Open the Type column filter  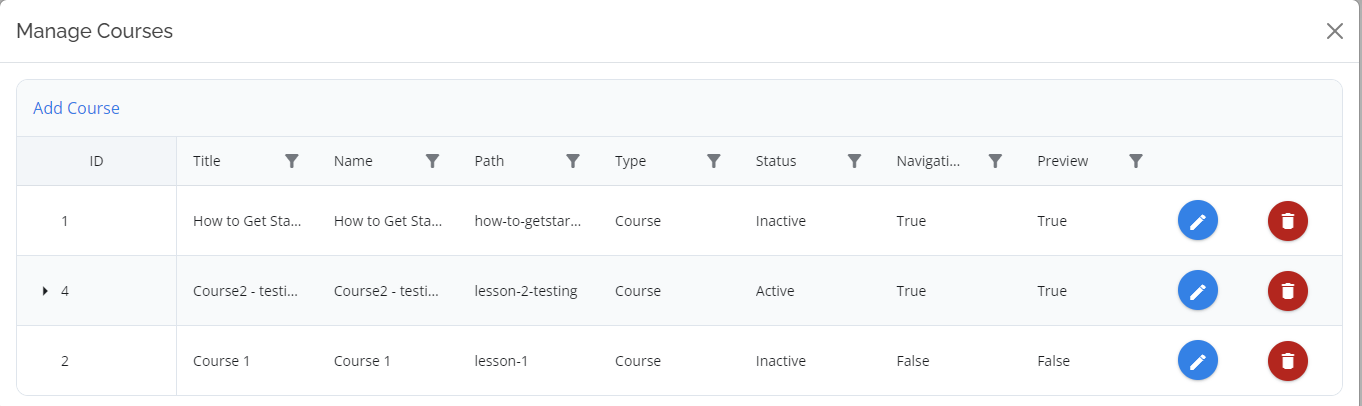click(x=714, y=161)
